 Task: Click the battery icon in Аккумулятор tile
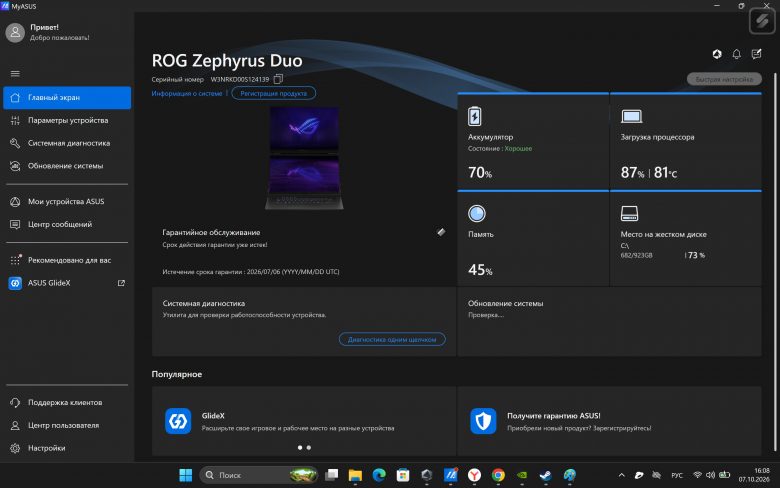point(475,116)
